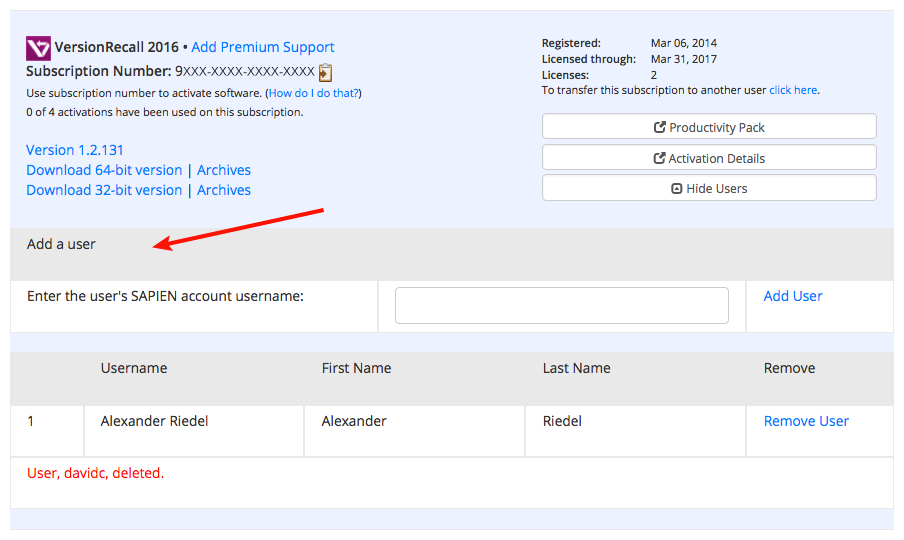Follow 'click here' to transfer subscription
Image resolution: width=904 pixels, height=540 pixels.
tap(793, 90)
